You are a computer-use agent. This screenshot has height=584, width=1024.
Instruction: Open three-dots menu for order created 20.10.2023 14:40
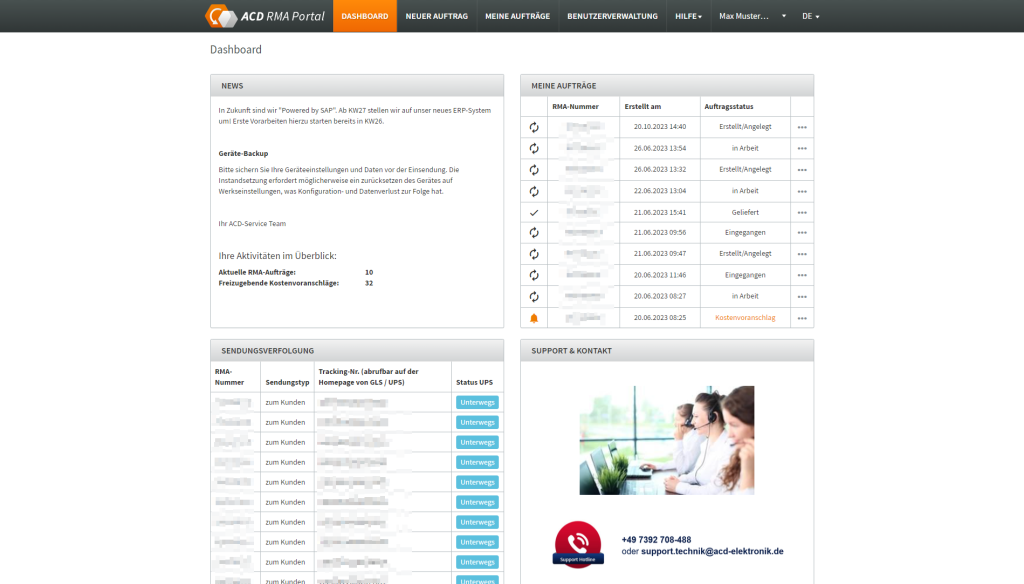802,128
